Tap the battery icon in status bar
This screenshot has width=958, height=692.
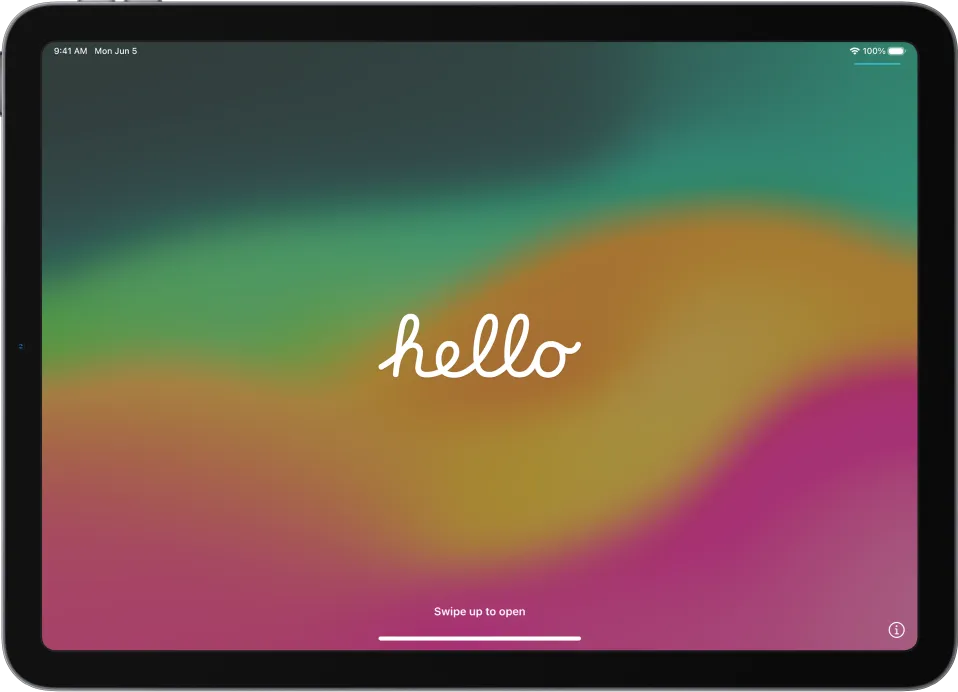pos(896,51)
